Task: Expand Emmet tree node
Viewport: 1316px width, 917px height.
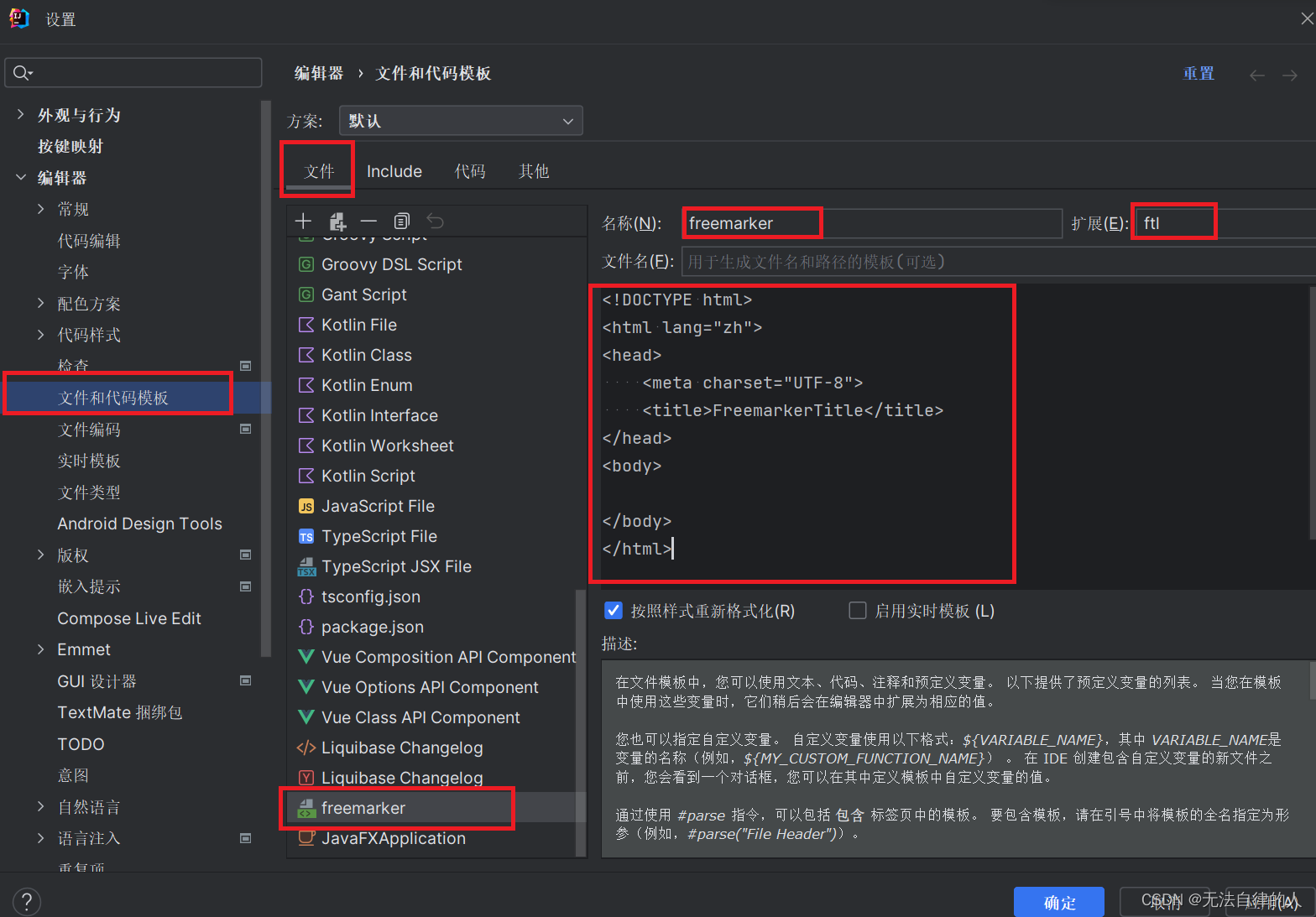Action: [x=41, y=649]
